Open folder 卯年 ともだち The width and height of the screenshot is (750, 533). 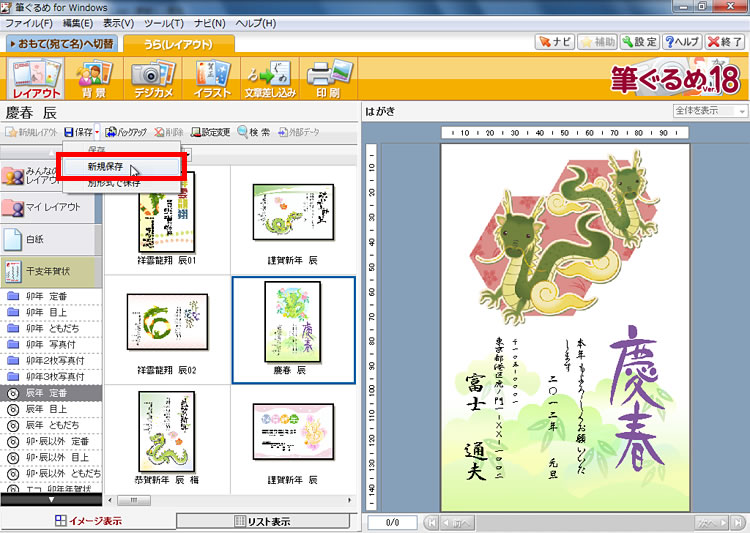(51, 328)
